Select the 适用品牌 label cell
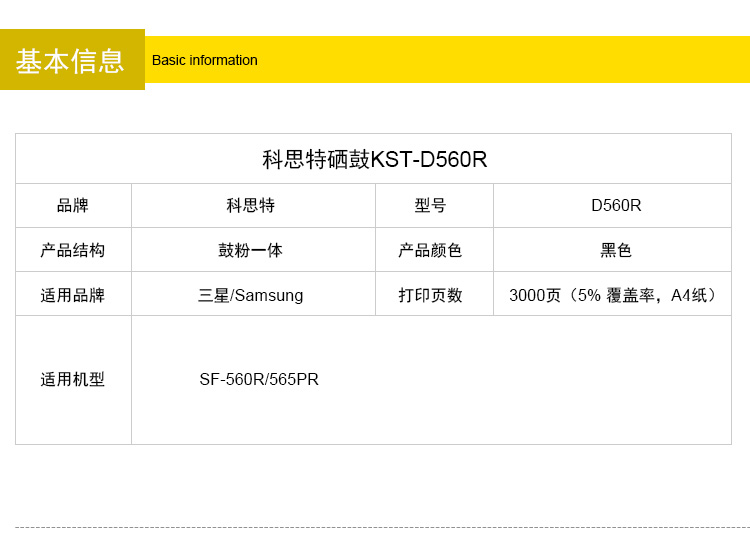750x533 pixels. click(x=73, y=295)
